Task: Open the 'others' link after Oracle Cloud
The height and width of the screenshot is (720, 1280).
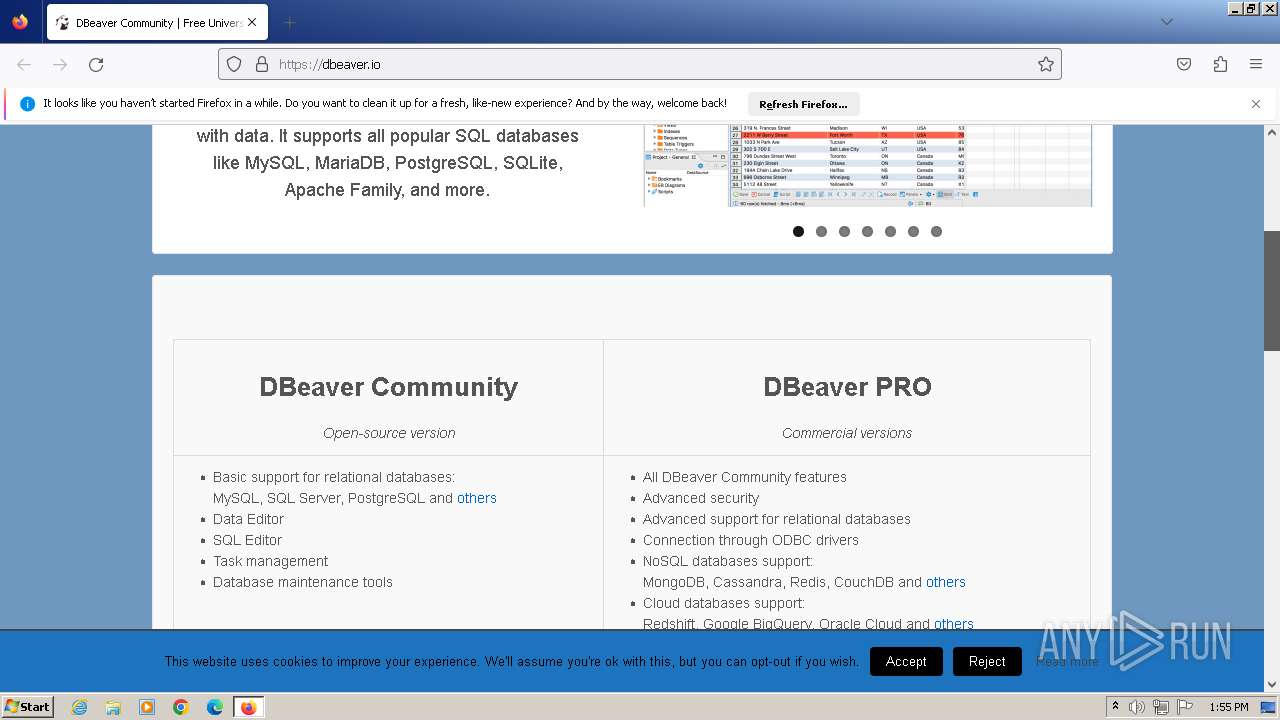Action: coord(954,624)
